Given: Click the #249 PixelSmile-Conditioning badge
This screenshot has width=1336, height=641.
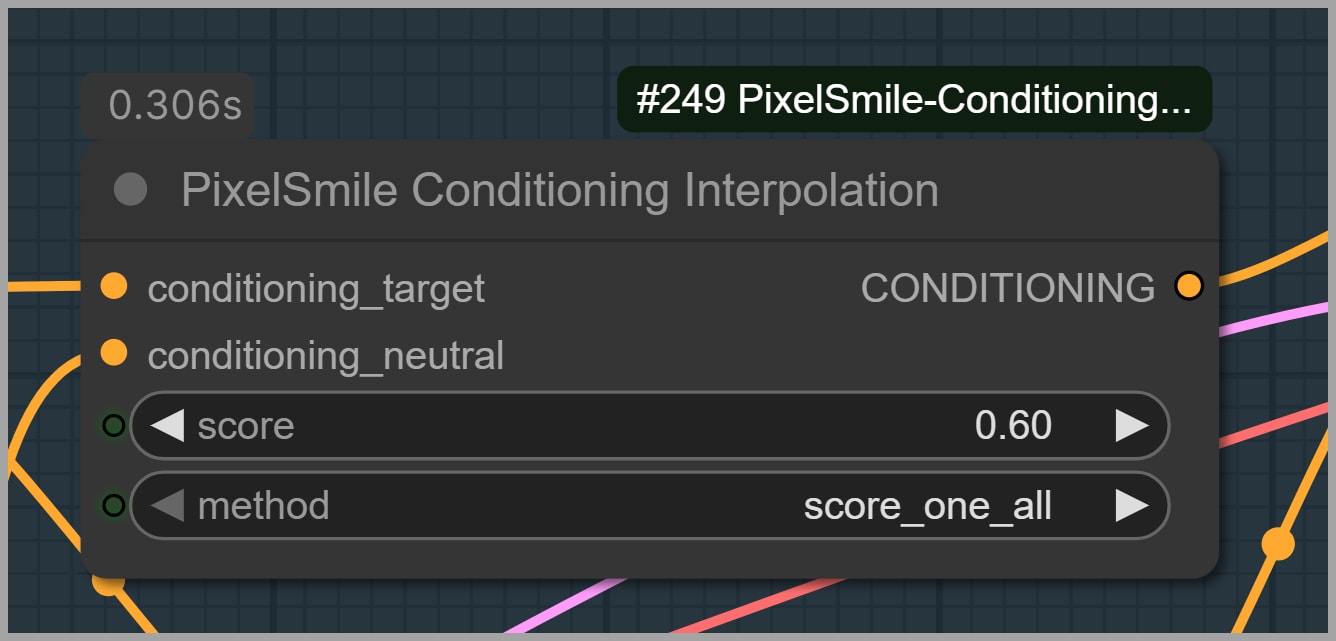Looking at the screenshot, I should [x=913, y=100].
